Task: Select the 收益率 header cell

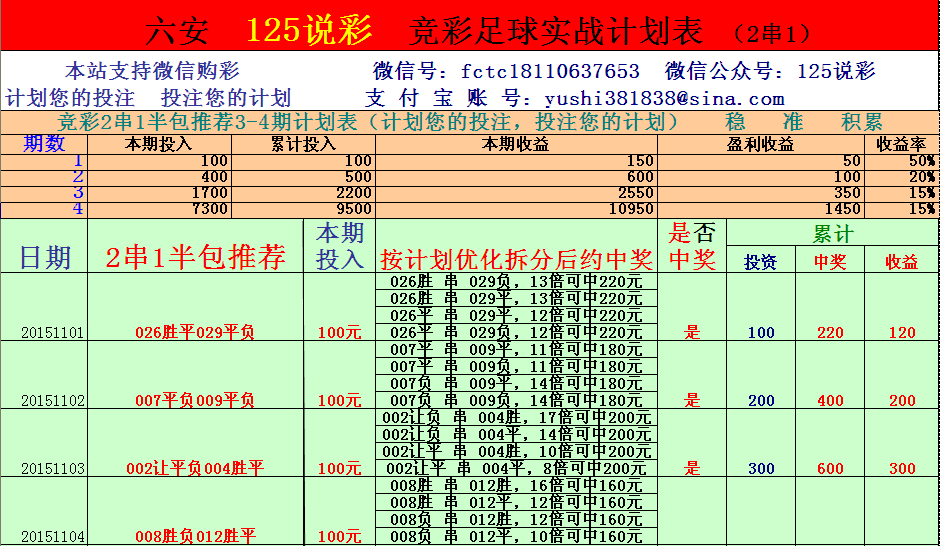Action: [x=901, y=144]
